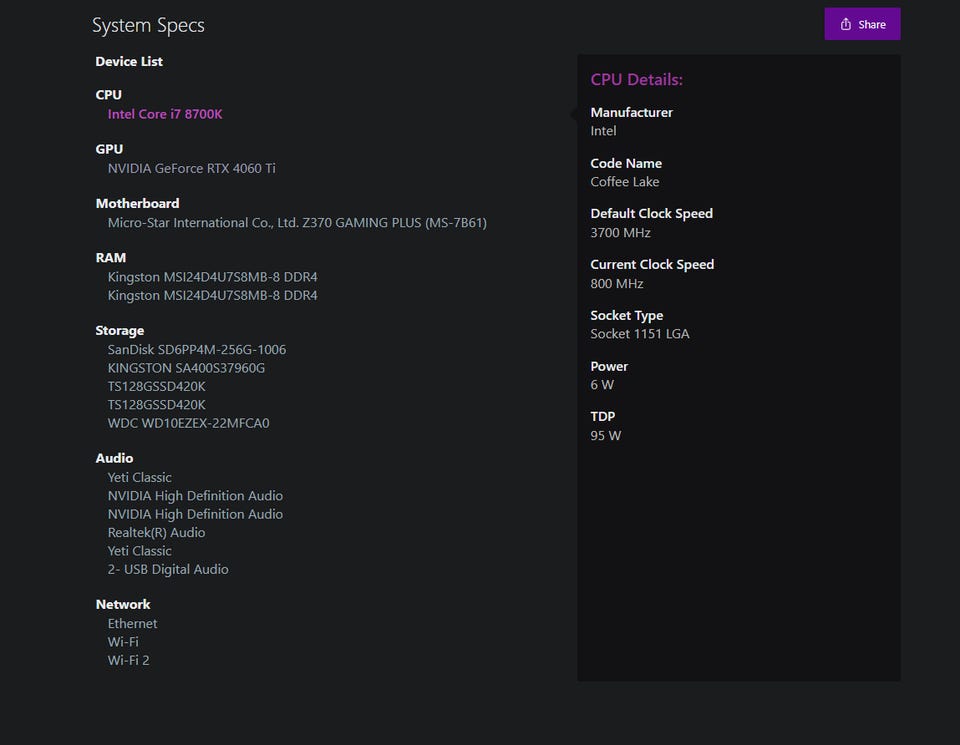Image resolution: width=960 pixels, height=745 pixels.
Task: Click the Current Clock Speed label
Action: 652,264
